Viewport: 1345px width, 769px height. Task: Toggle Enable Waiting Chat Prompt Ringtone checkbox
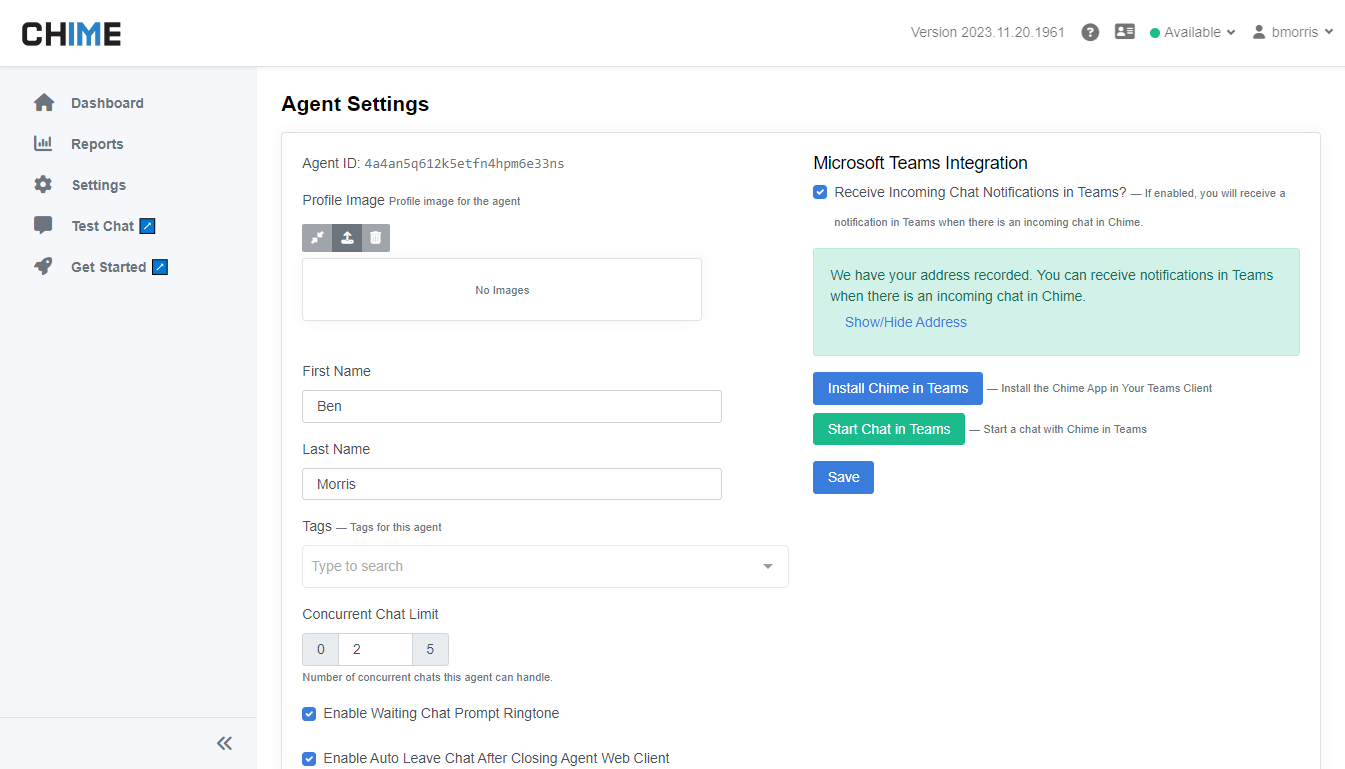309,714
